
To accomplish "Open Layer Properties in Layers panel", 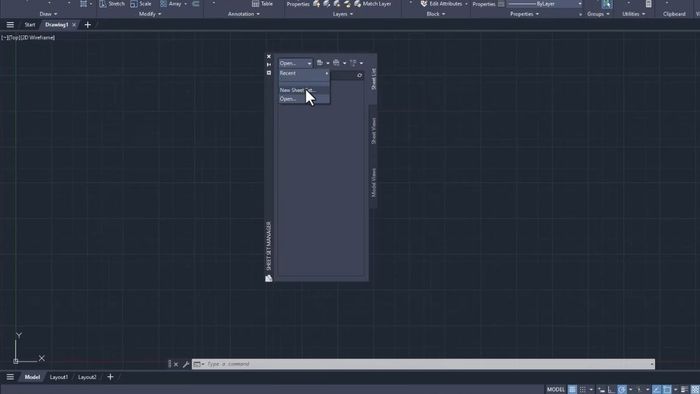I will tap(298, 4).
